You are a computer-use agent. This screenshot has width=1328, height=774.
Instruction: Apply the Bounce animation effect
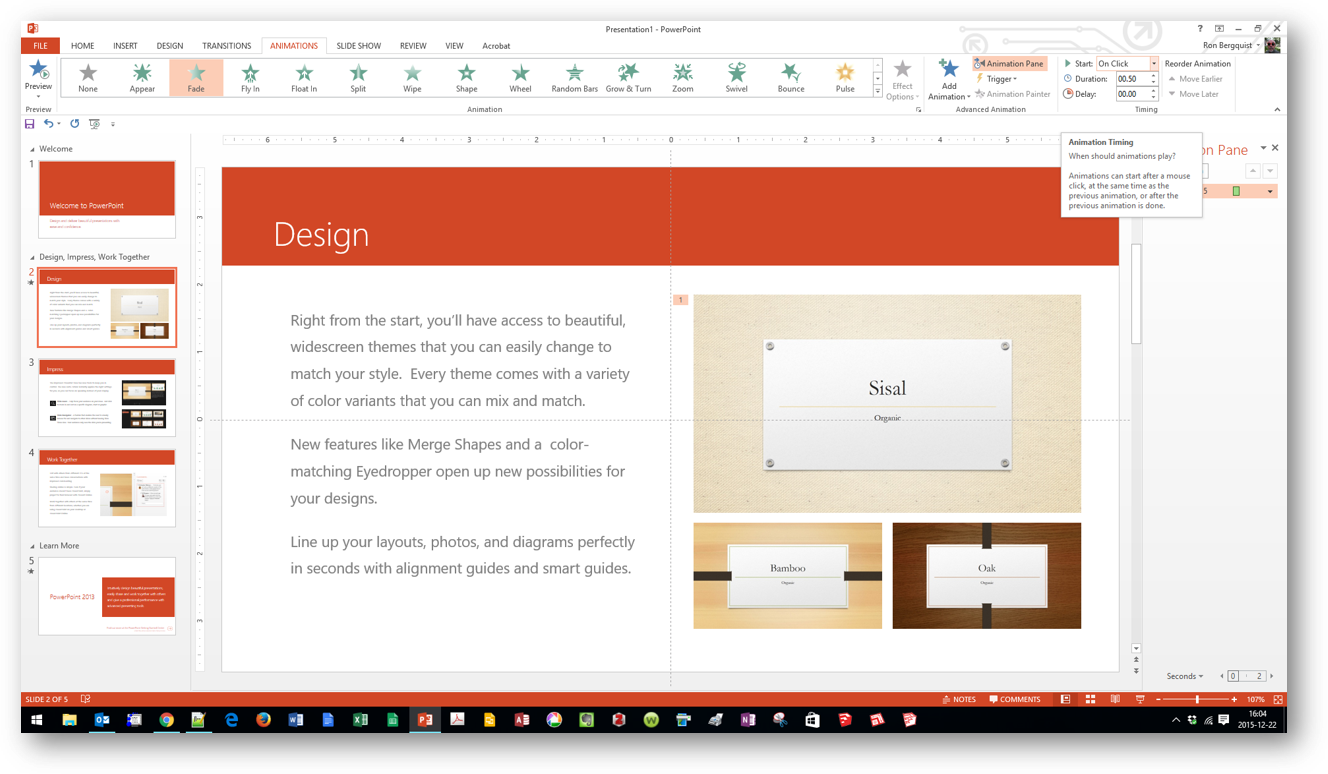[791, 77]
